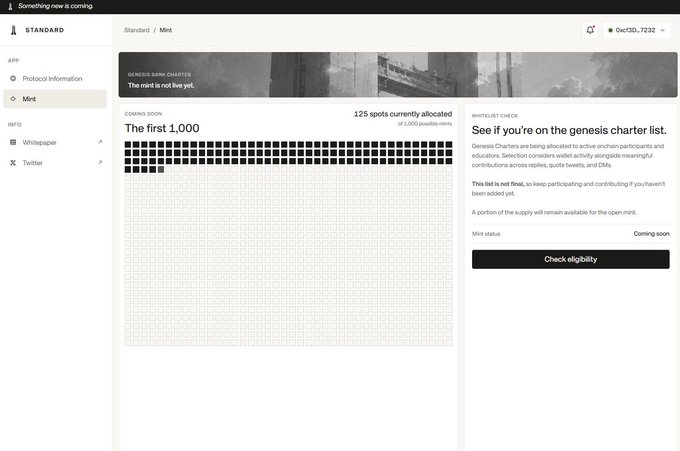Click the green wallet connection status dot

click(610, 30)
